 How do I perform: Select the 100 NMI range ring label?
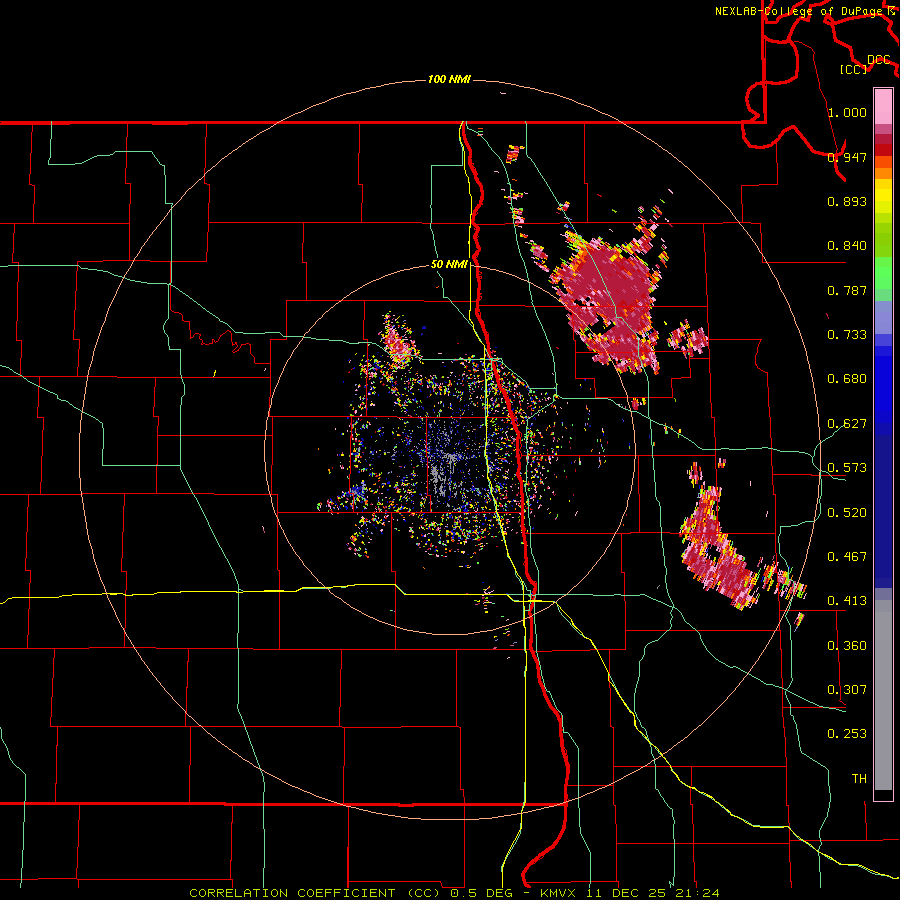coord(449,79)
